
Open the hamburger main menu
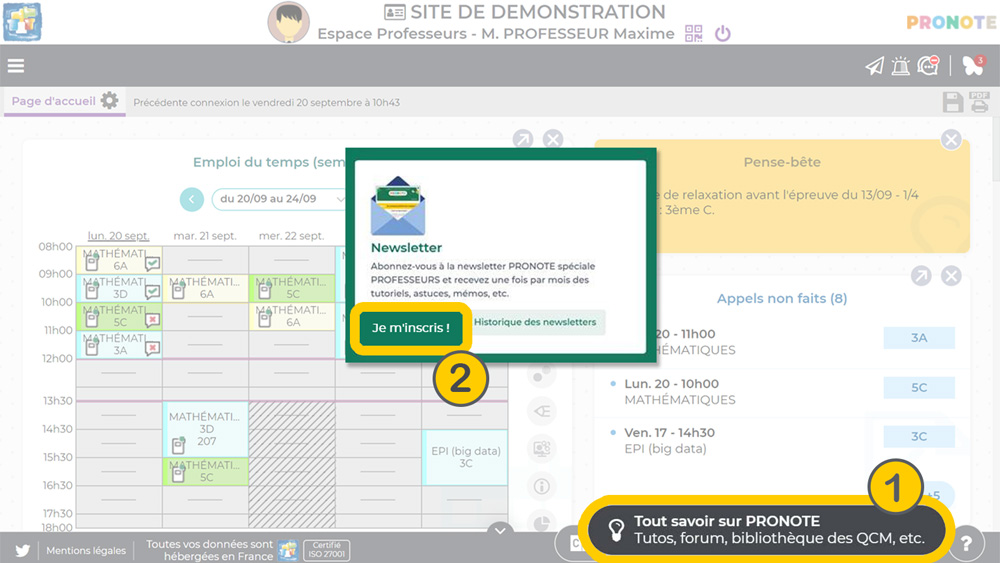[x=16, y=66]
